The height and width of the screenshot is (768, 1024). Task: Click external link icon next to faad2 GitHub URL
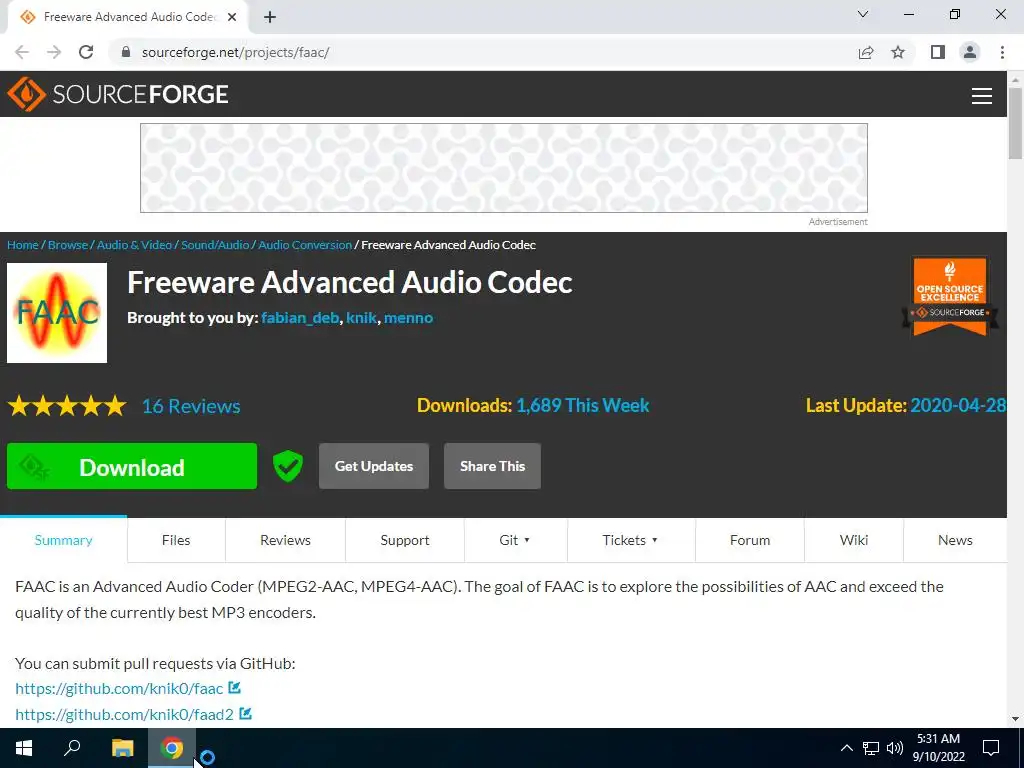pyautogui.click(x=246, y=714)
